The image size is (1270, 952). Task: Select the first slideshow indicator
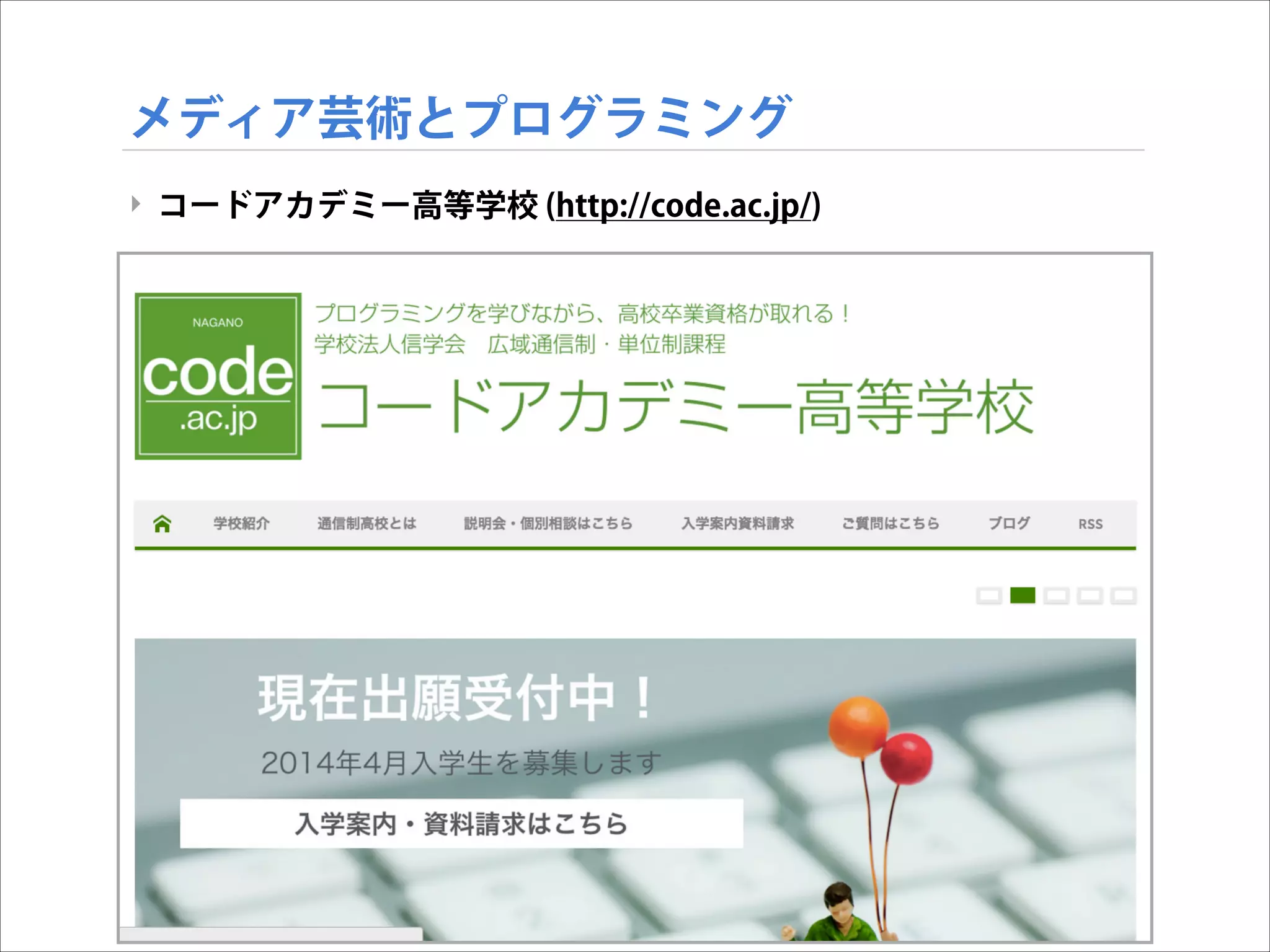point(989,596)
